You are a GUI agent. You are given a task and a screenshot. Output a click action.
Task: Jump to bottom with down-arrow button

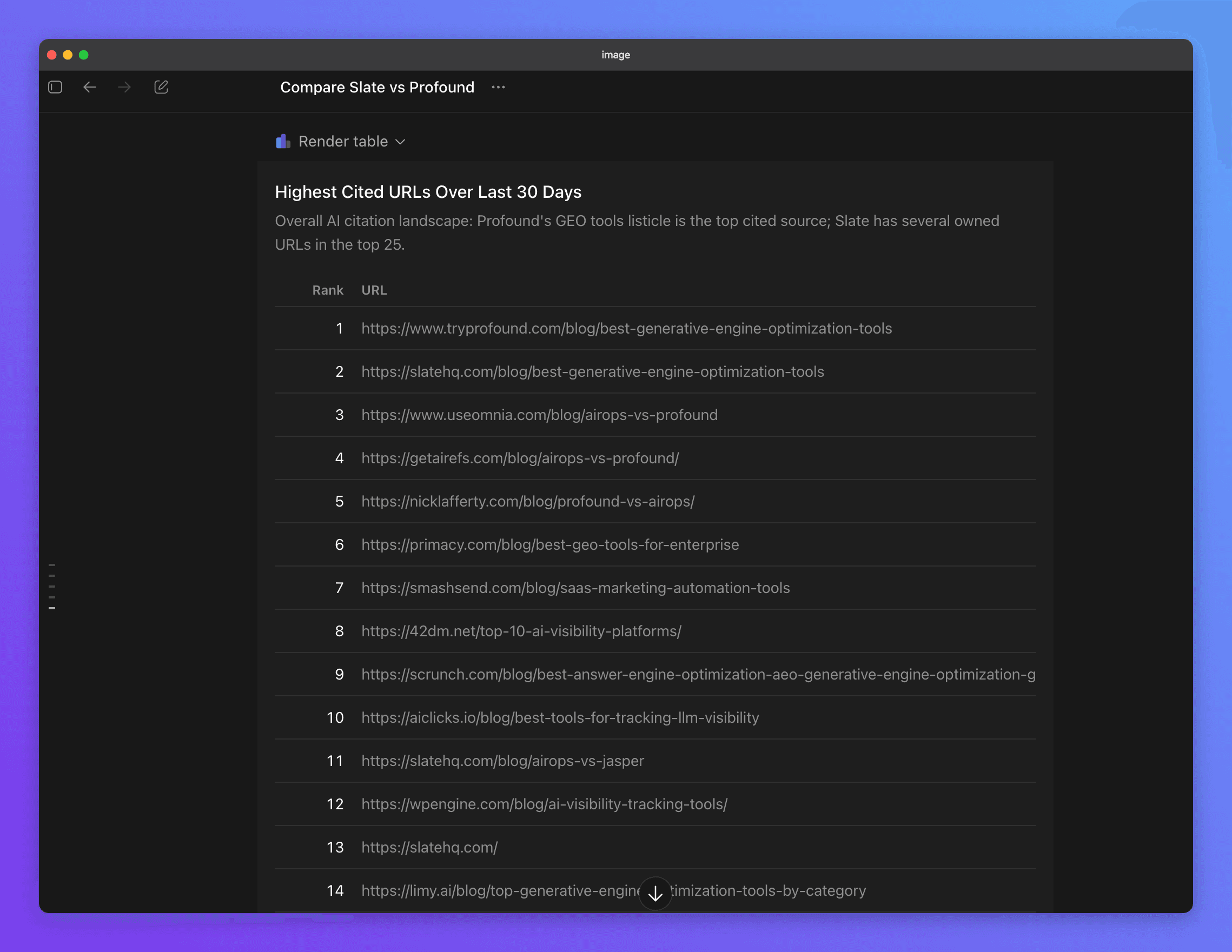(x=655, y=894)
